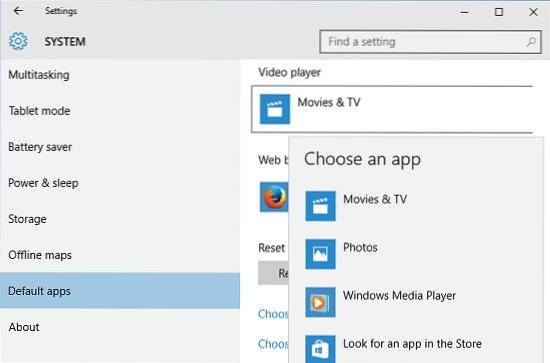Select Windows Media Player as video player

[416, 302]
